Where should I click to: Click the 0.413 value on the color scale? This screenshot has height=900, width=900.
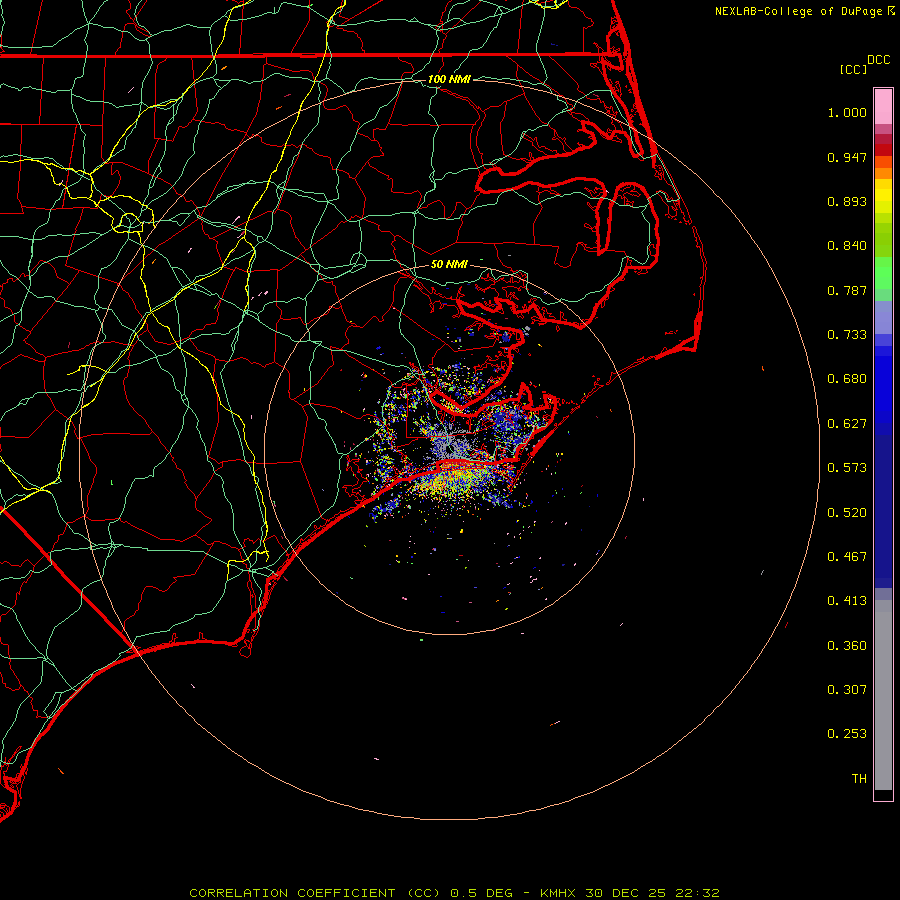coord(847,601)
